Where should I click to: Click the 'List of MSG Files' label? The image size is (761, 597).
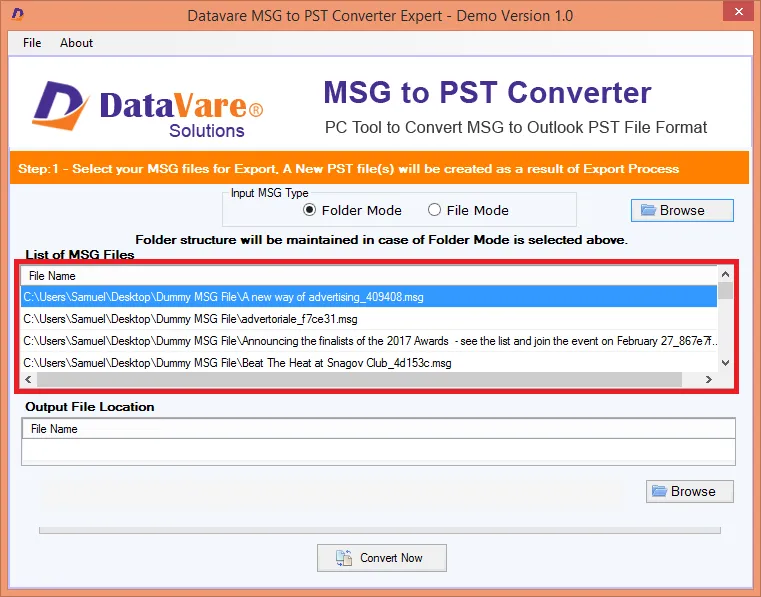(x=80, y=254)
